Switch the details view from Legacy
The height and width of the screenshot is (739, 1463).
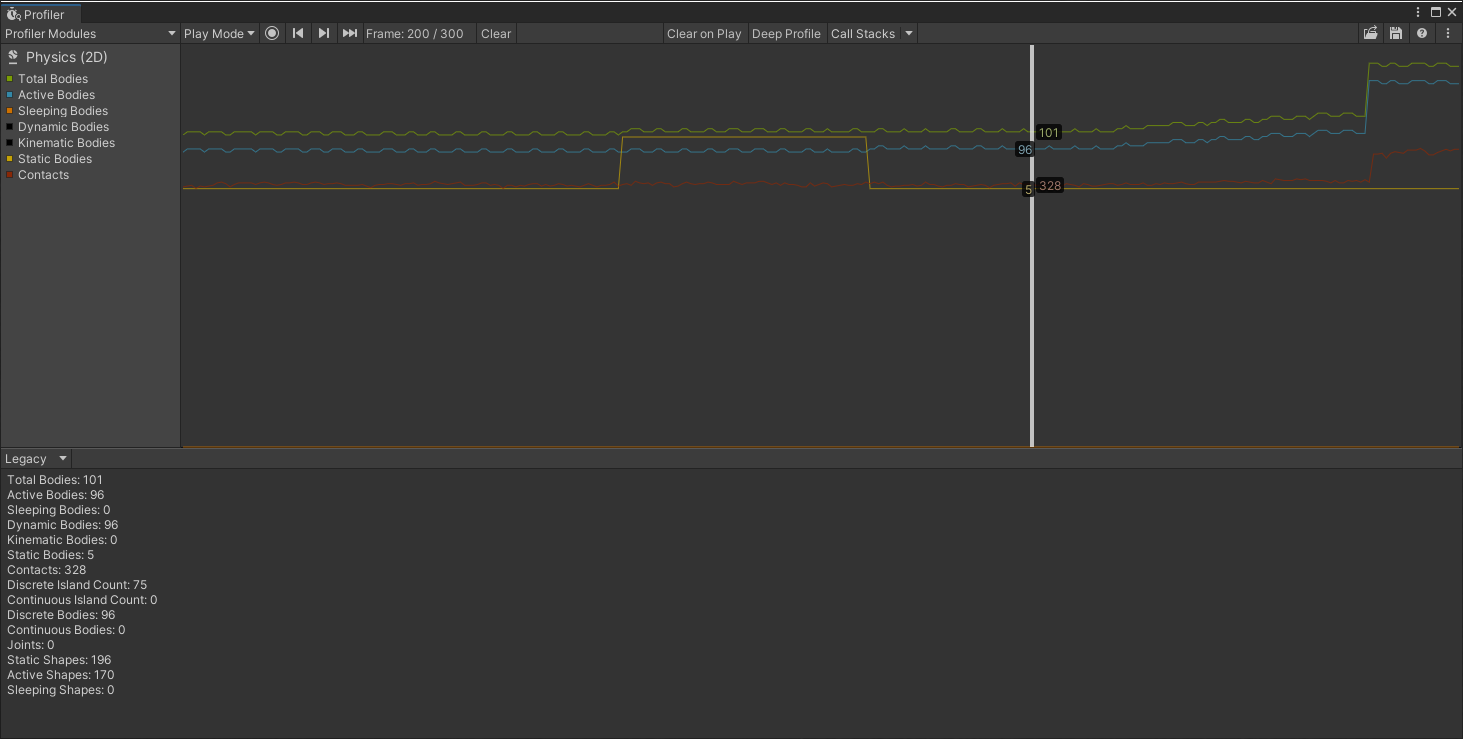(x=35, y=458)
